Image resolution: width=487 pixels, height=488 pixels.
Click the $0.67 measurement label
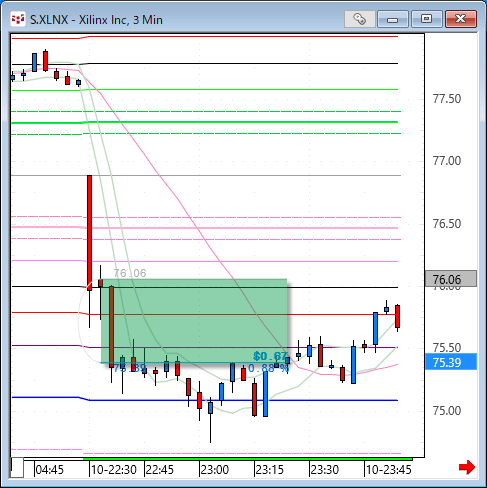270,356
